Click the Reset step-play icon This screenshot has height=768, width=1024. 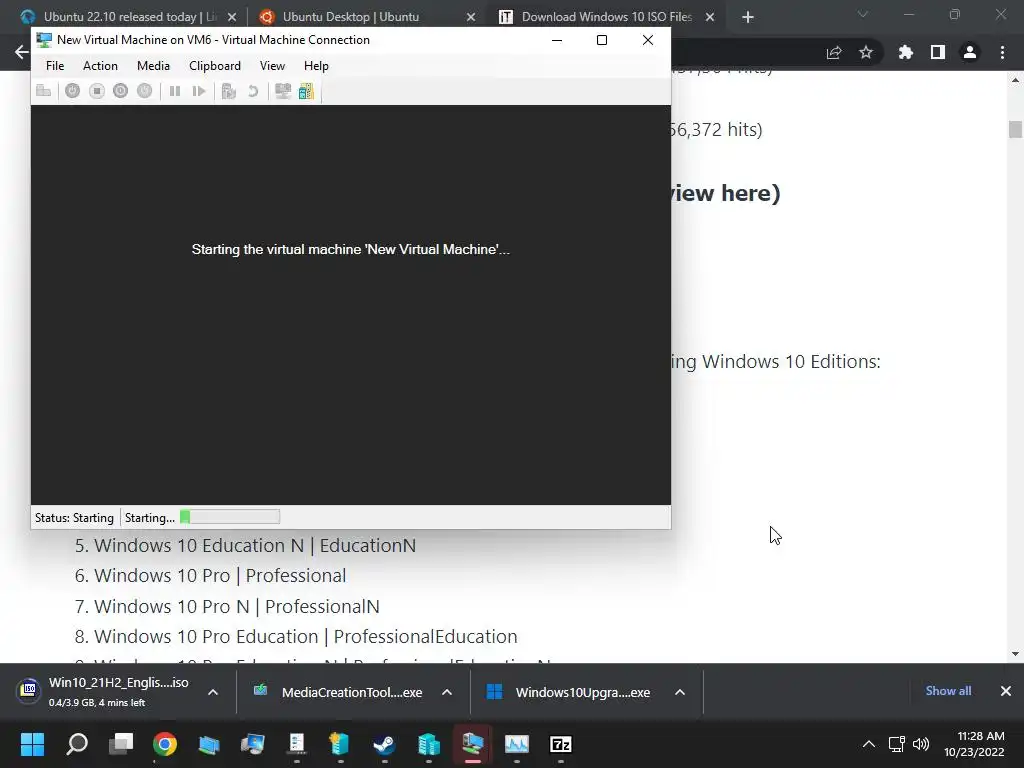[x=199, y=91]
